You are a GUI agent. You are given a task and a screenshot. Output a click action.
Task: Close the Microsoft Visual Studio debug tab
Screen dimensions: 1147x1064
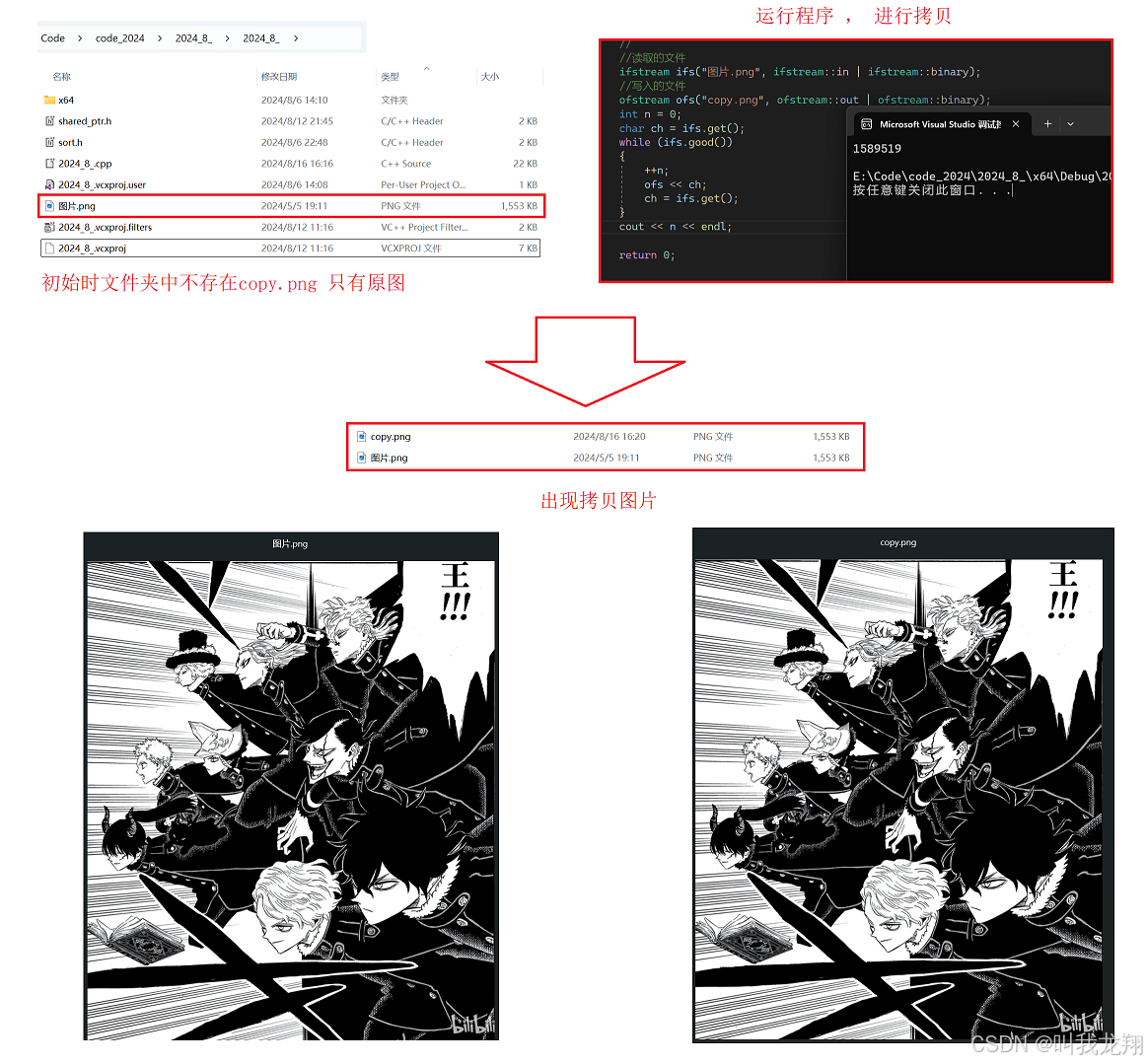pyautogui.click(x=1015, y=124)
